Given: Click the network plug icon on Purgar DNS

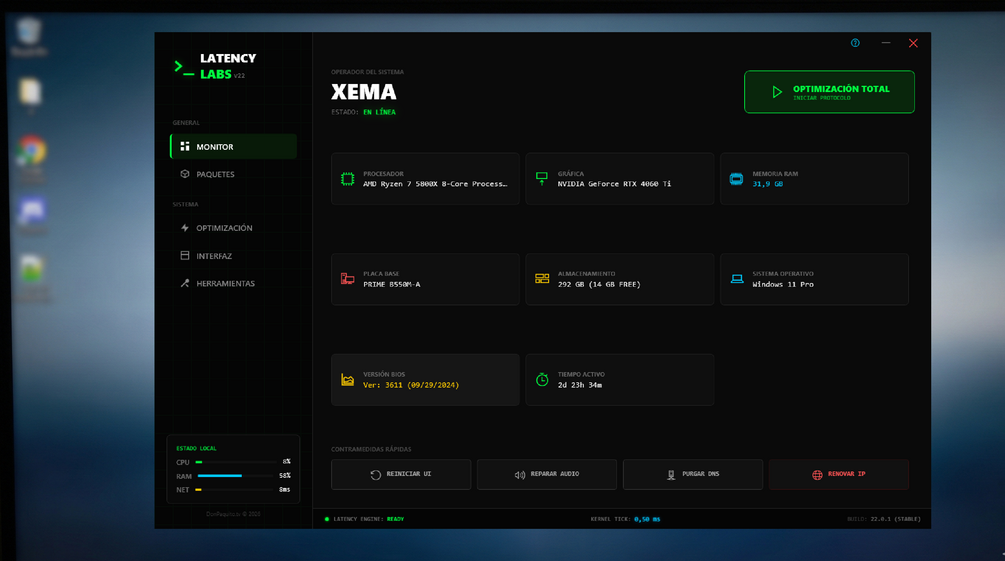Looking at the screenshot, I should tap(671, 475).
